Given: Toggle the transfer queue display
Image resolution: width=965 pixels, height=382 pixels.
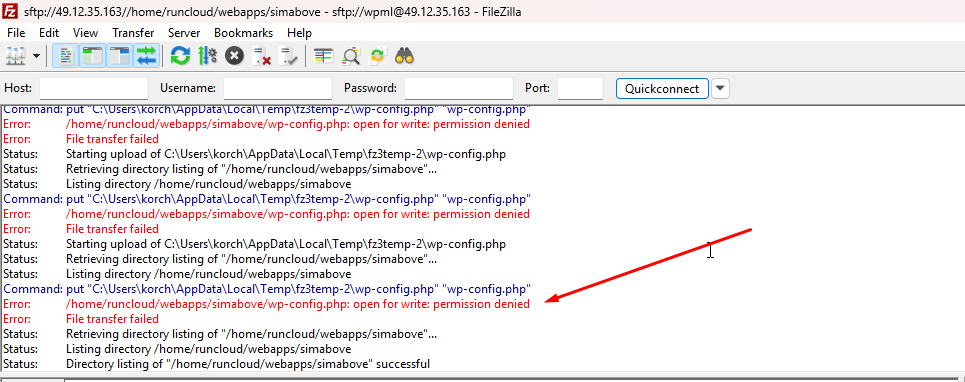Looking at the screenshot, I should pyautogui.click(x=147, y=57).
